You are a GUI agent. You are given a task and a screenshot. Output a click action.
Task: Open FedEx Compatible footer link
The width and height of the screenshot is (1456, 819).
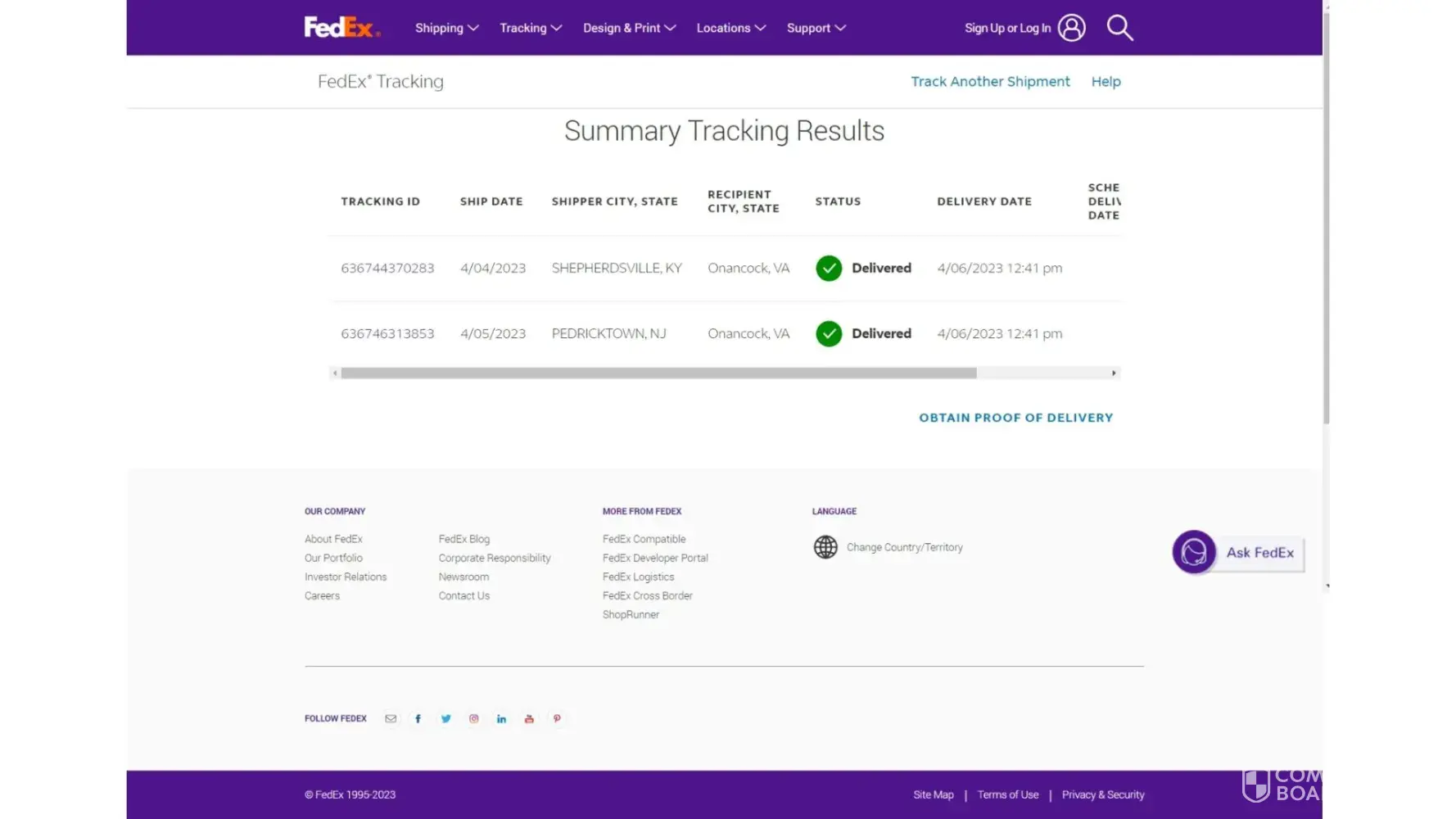pyautogui.click(x=644, y=539)
